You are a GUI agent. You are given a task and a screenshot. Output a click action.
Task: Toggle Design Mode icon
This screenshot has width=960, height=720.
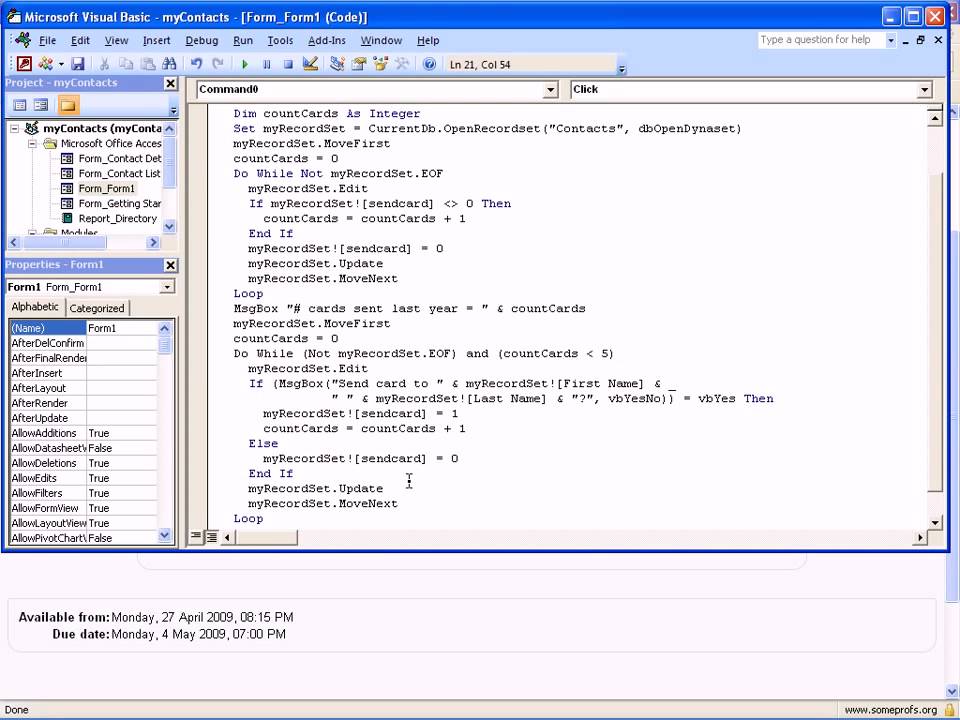[310, 64]
